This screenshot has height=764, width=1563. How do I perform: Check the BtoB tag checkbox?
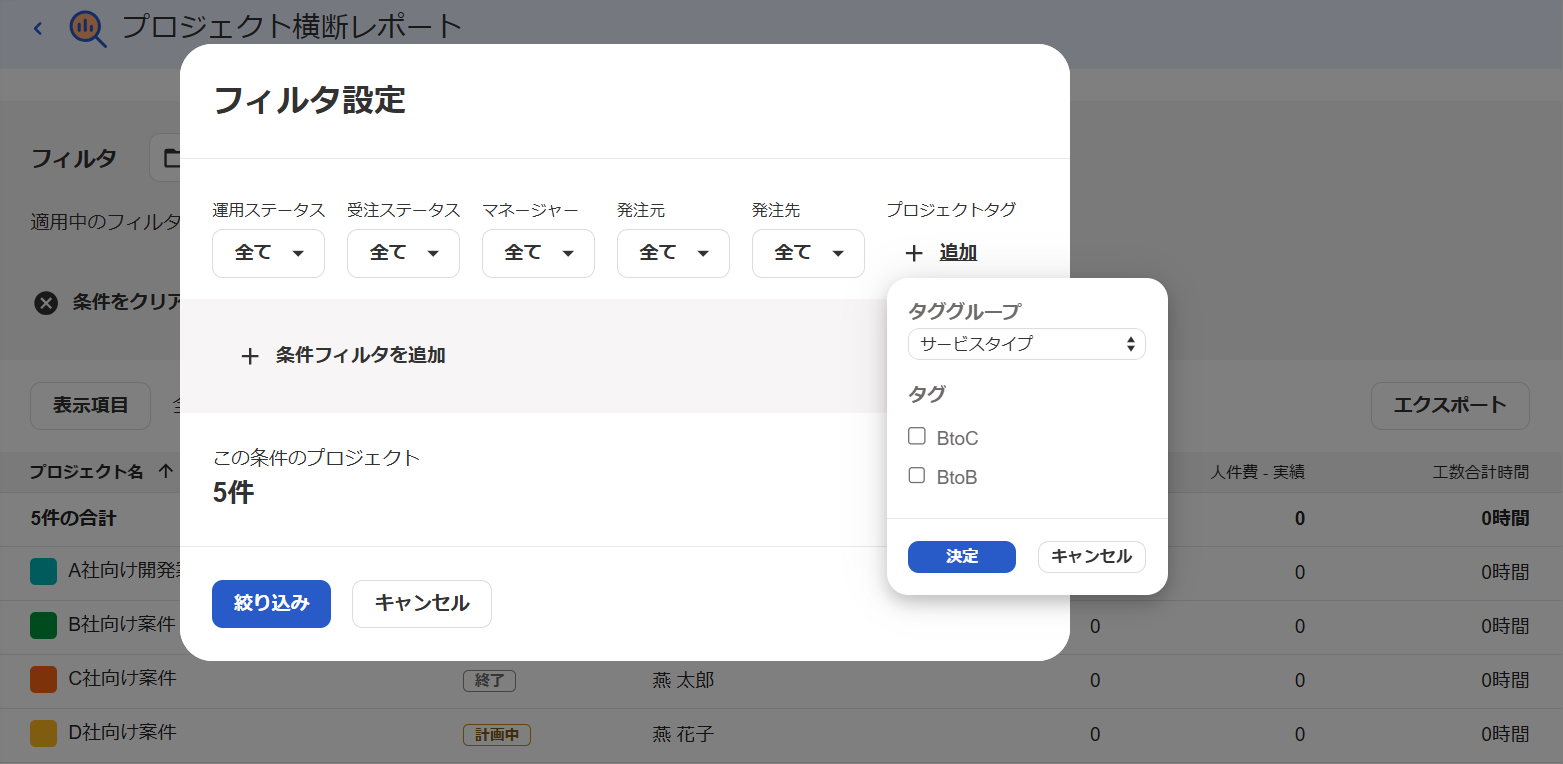point(916,475)
